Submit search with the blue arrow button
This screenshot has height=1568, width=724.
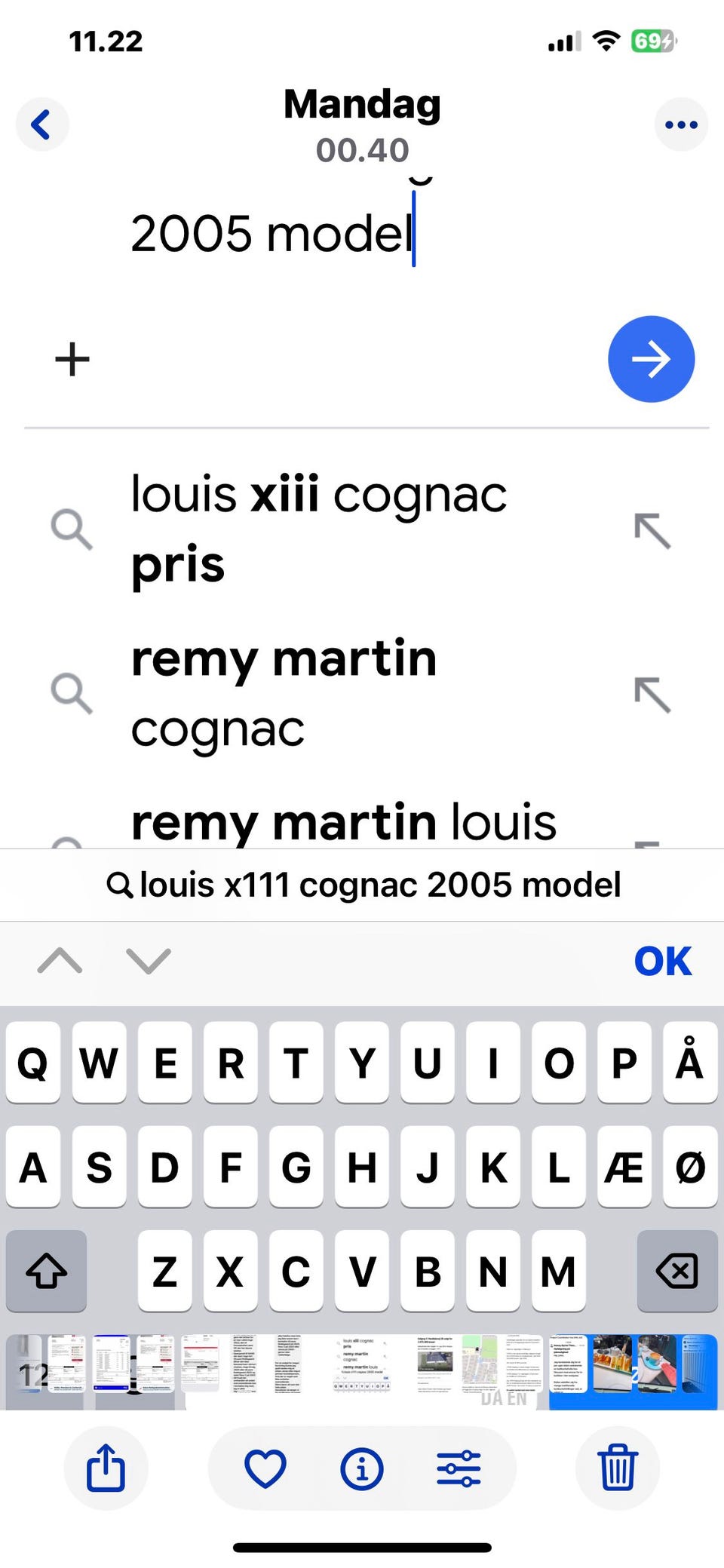pyautogui.click(x=651, y=359)
